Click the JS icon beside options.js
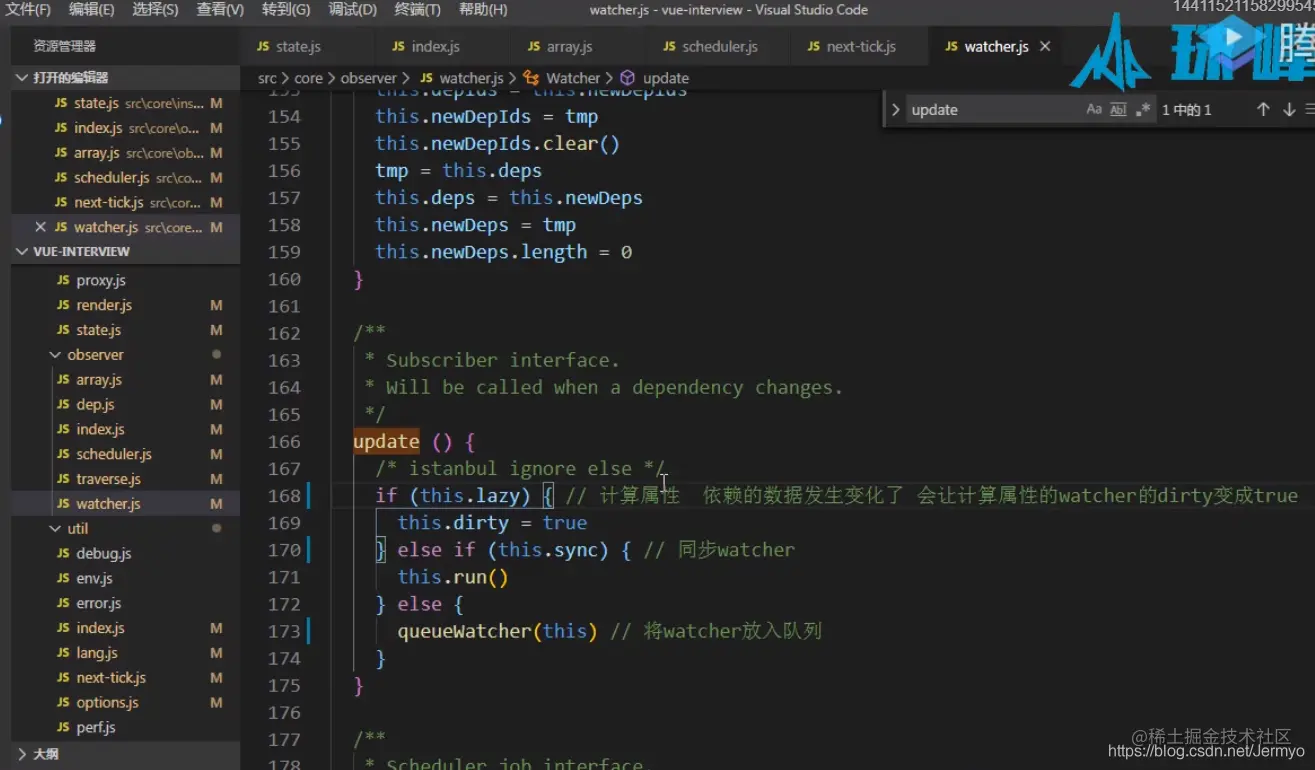 [x=64, y=703]
